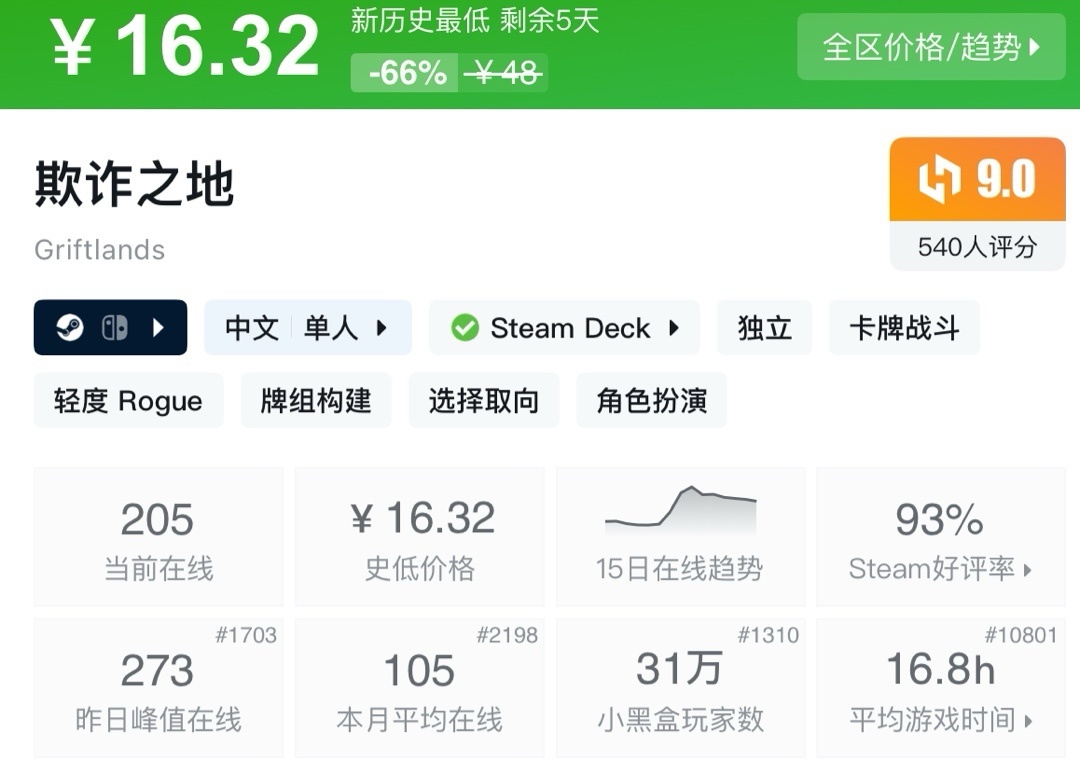
Task: Click the Heybox logo on score badge
Action: [939, 180]
